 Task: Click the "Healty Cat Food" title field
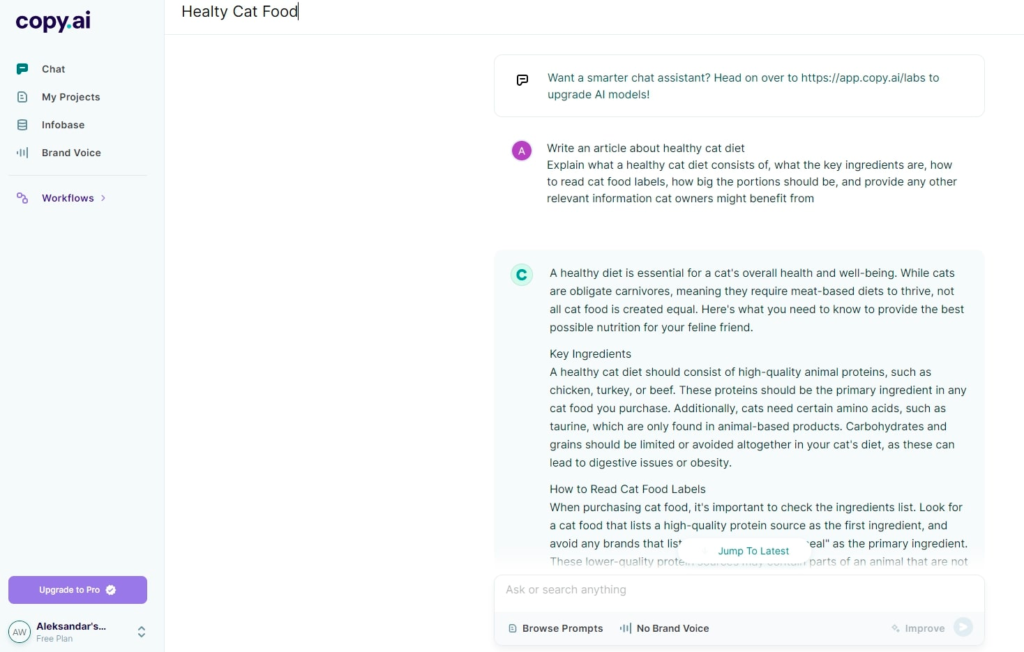(240, 12)
